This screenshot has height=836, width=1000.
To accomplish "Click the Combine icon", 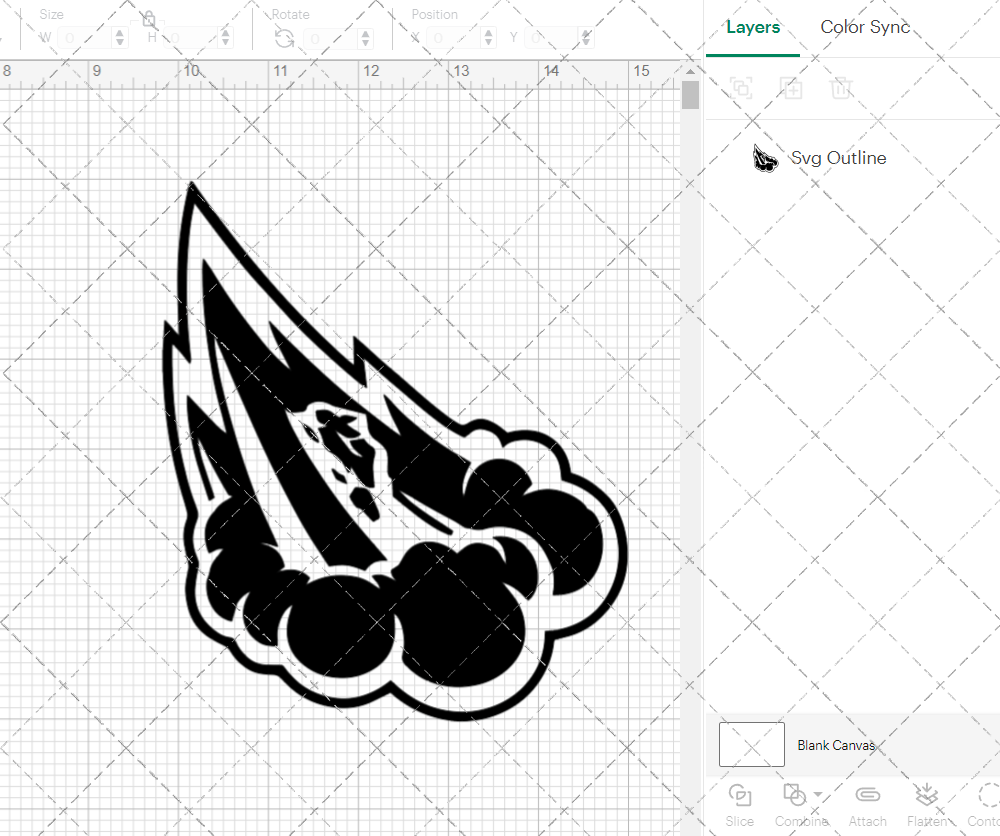I will click(796, 797).
